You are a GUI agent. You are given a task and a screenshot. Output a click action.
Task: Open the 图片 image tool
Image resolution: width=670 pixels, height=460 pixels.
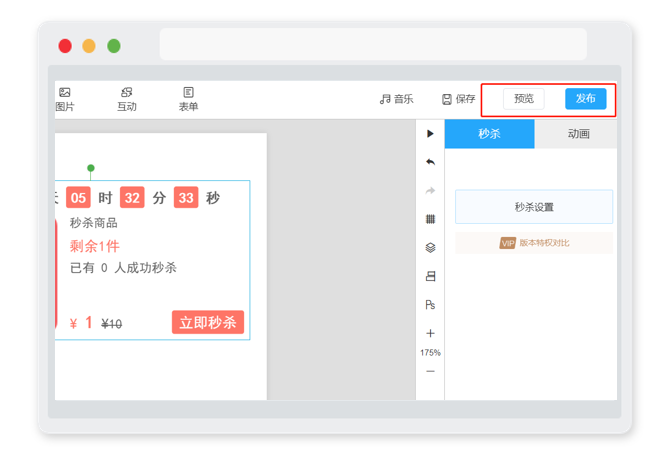65,99
